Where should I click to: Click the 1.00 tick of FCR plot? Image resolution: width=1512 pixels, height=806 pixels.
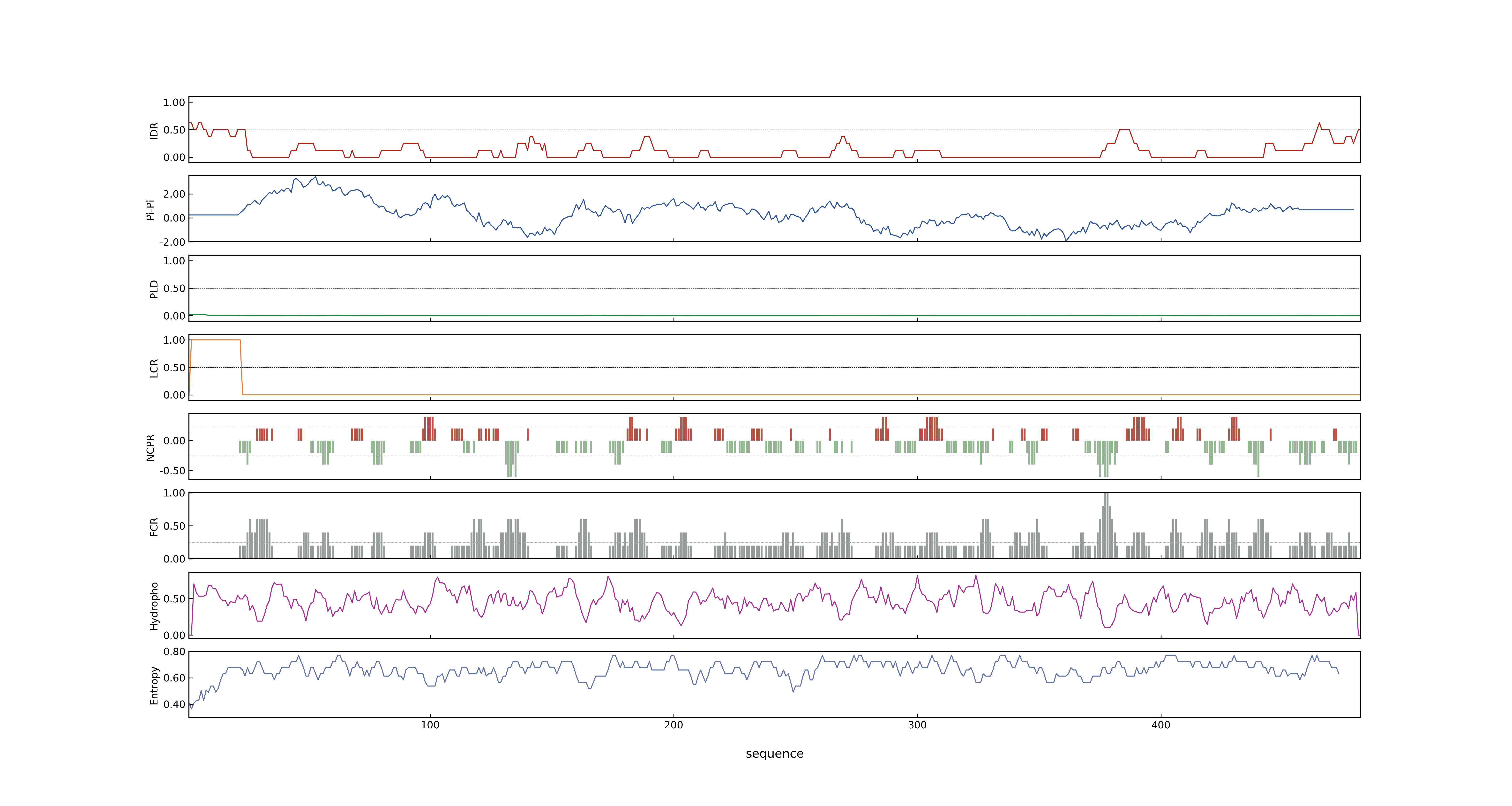174,493
